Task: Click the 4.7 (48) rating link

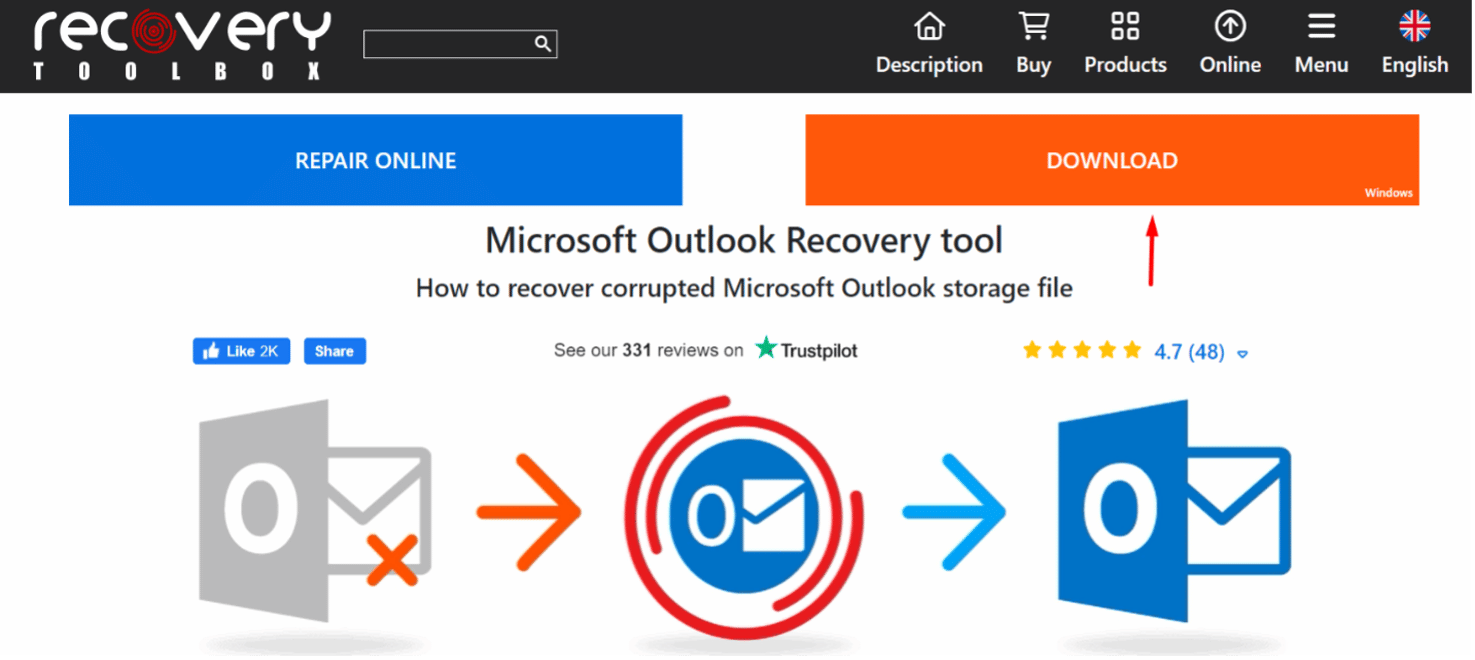Action: click(x=1189, y=352)
